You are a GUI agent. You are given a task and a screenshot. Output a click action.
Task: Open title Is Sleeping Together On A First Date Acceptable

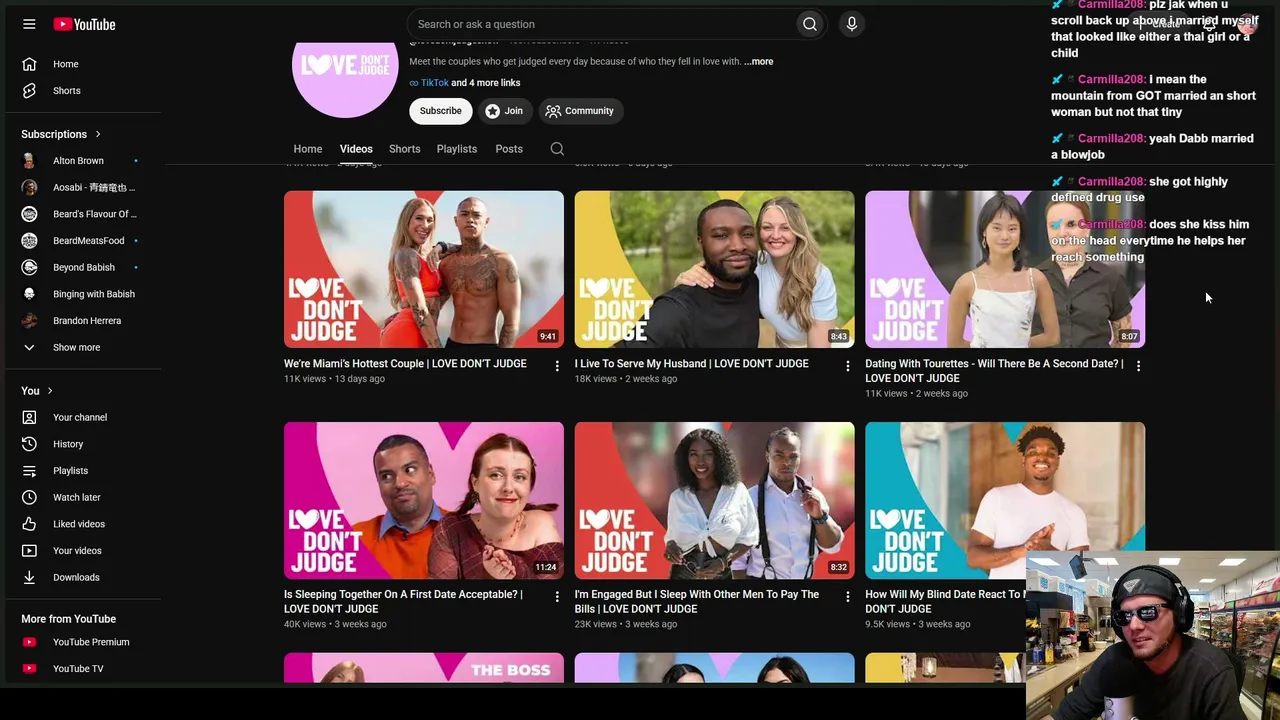pos(403,602)
